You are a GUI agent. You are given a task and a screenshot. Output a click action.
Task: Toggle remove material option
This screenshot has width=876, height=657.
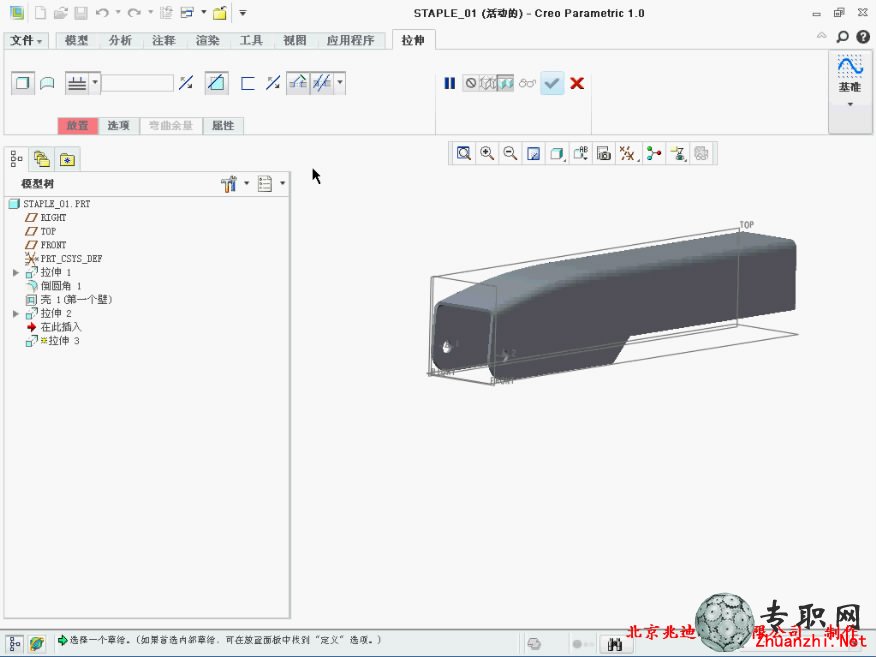[216, 83]
